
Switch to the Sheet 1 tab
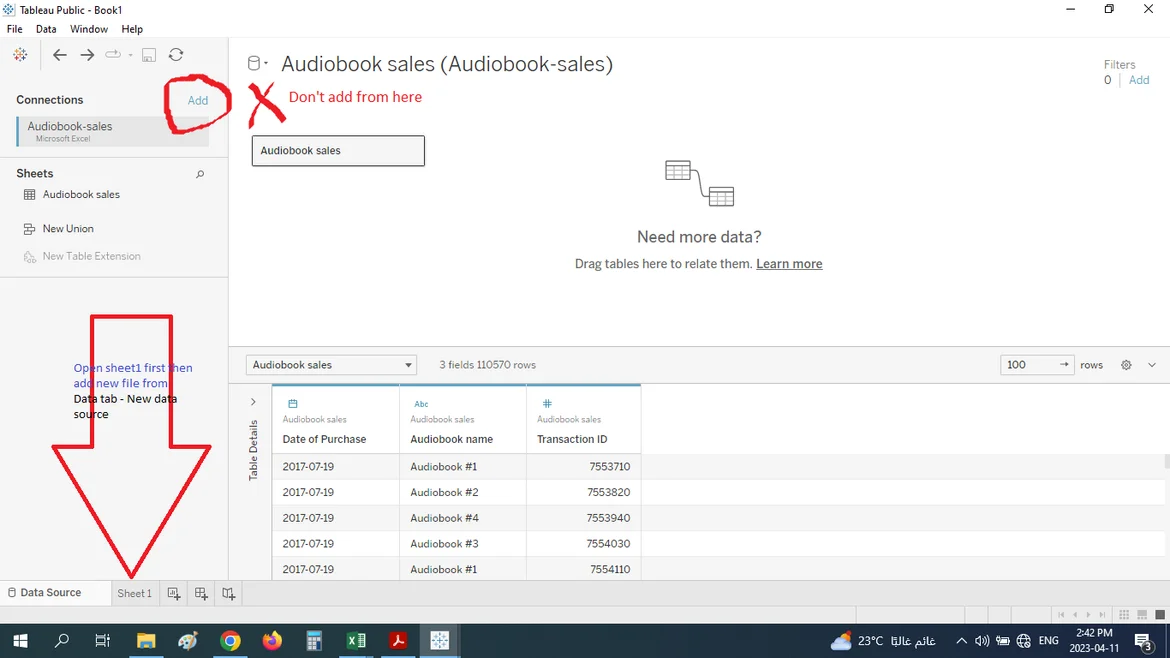(134, 593)
